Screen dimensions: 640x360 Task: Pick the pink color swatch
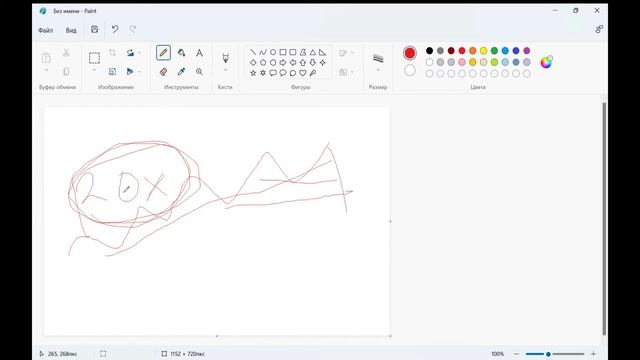point(462,62)
